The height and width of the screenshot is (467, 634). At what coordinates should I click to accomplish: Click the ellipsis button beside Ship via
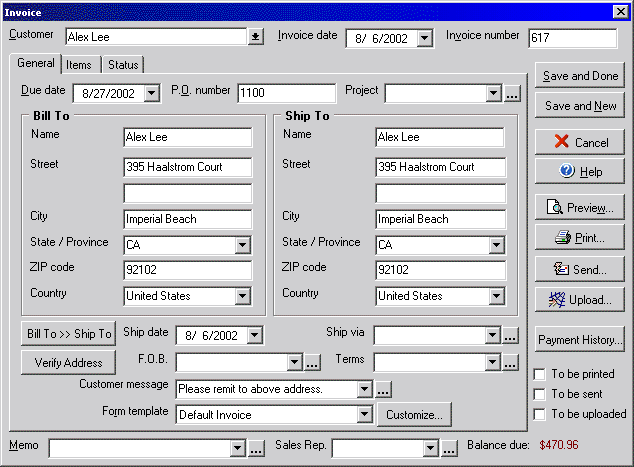512,335
